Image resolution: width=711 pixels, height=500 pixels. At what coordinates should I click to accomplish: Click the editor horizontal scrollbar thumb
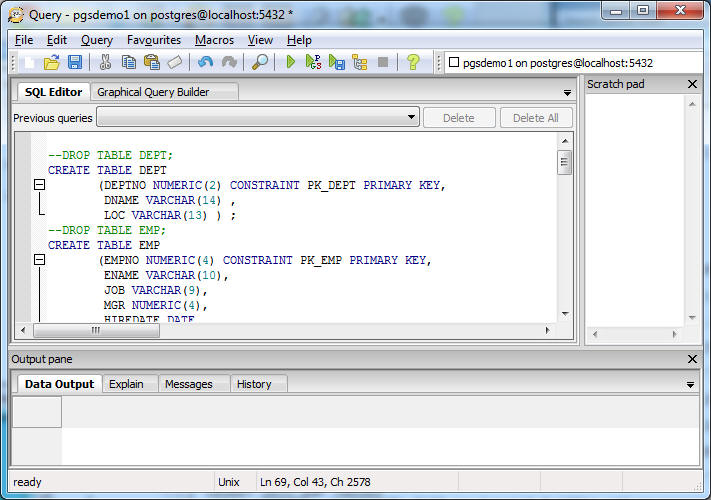click(x=96, y=330)
